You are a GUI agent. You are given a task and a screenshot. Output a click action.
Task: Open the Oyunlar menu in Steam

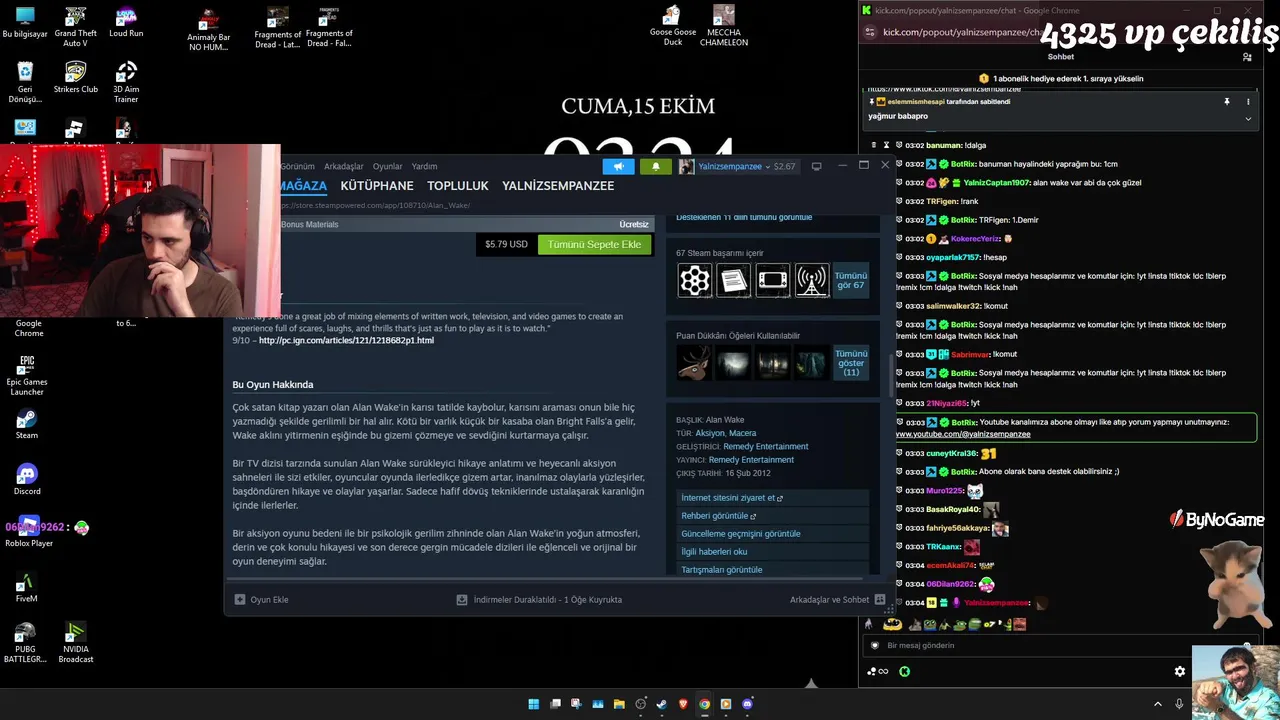pyautogui.click(x=388, y=166)
